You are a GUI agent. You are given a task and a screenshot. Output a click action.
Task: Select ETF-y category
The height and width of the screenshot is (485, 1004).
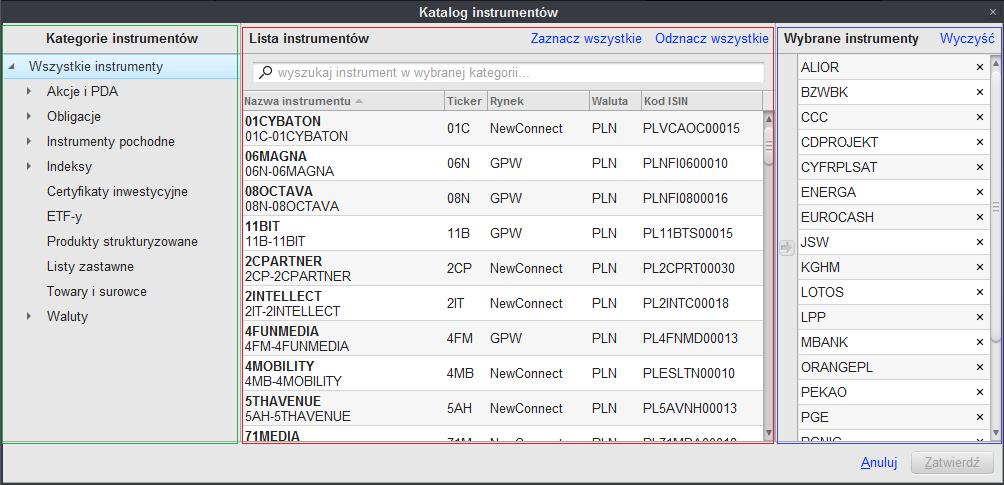point(64,217)
